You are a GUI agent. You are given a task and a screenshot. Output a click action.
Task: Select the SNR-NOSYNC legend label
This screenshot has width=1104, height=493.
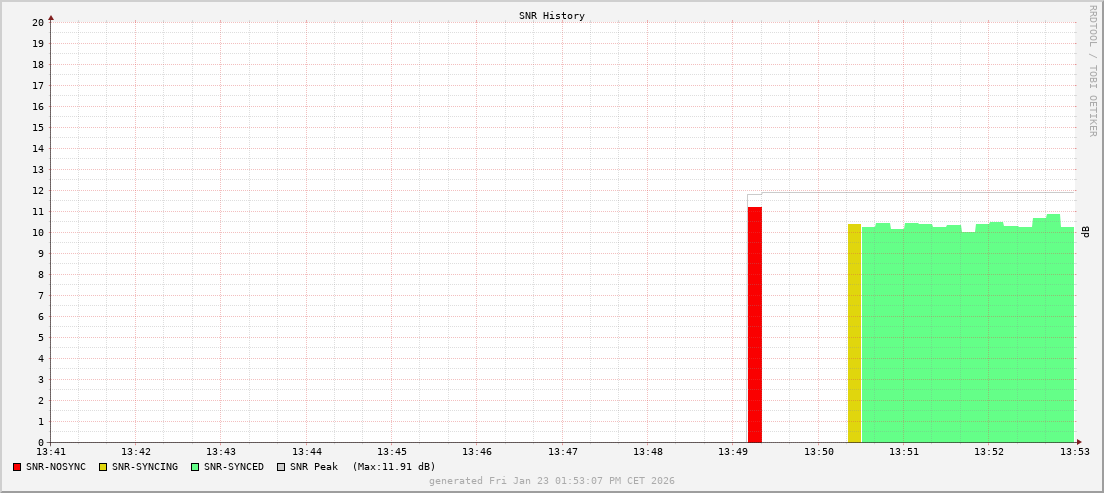56,467
